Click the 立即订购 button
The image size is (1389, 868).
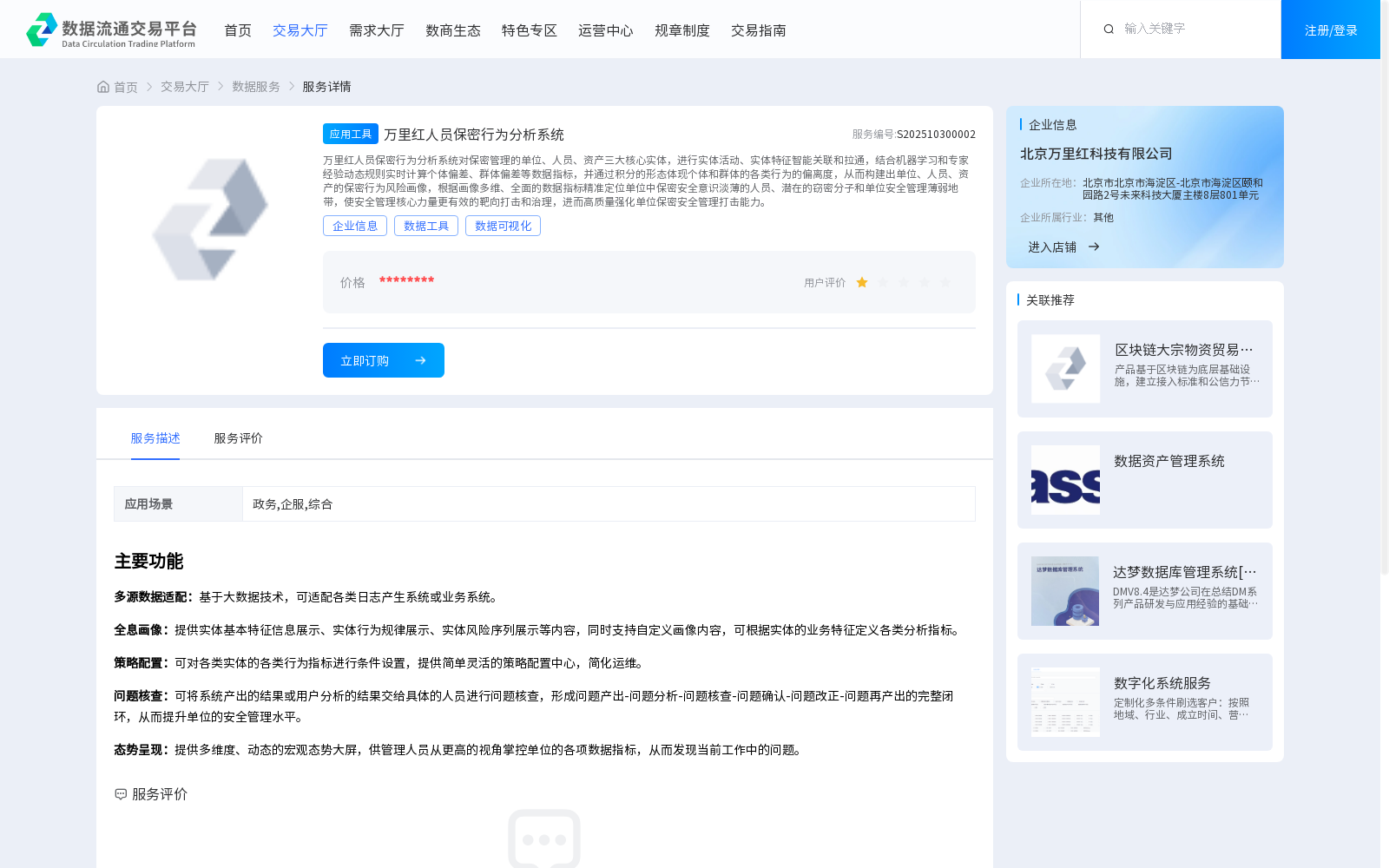pos(384,360)
